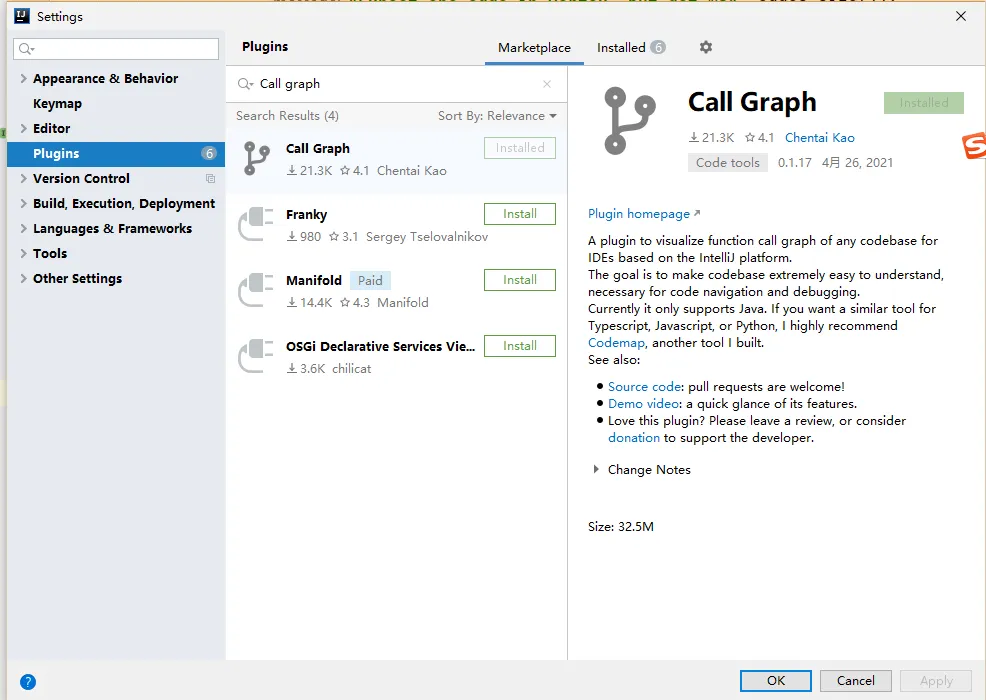Open the Demo video link

pos(643,404)
